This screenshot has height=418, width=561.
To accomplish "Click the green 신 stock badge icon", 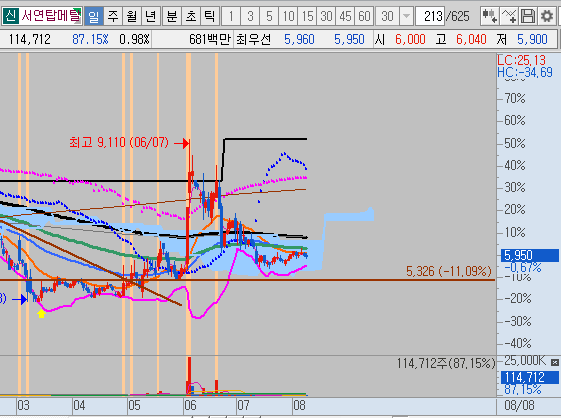I will coord(10,16).
